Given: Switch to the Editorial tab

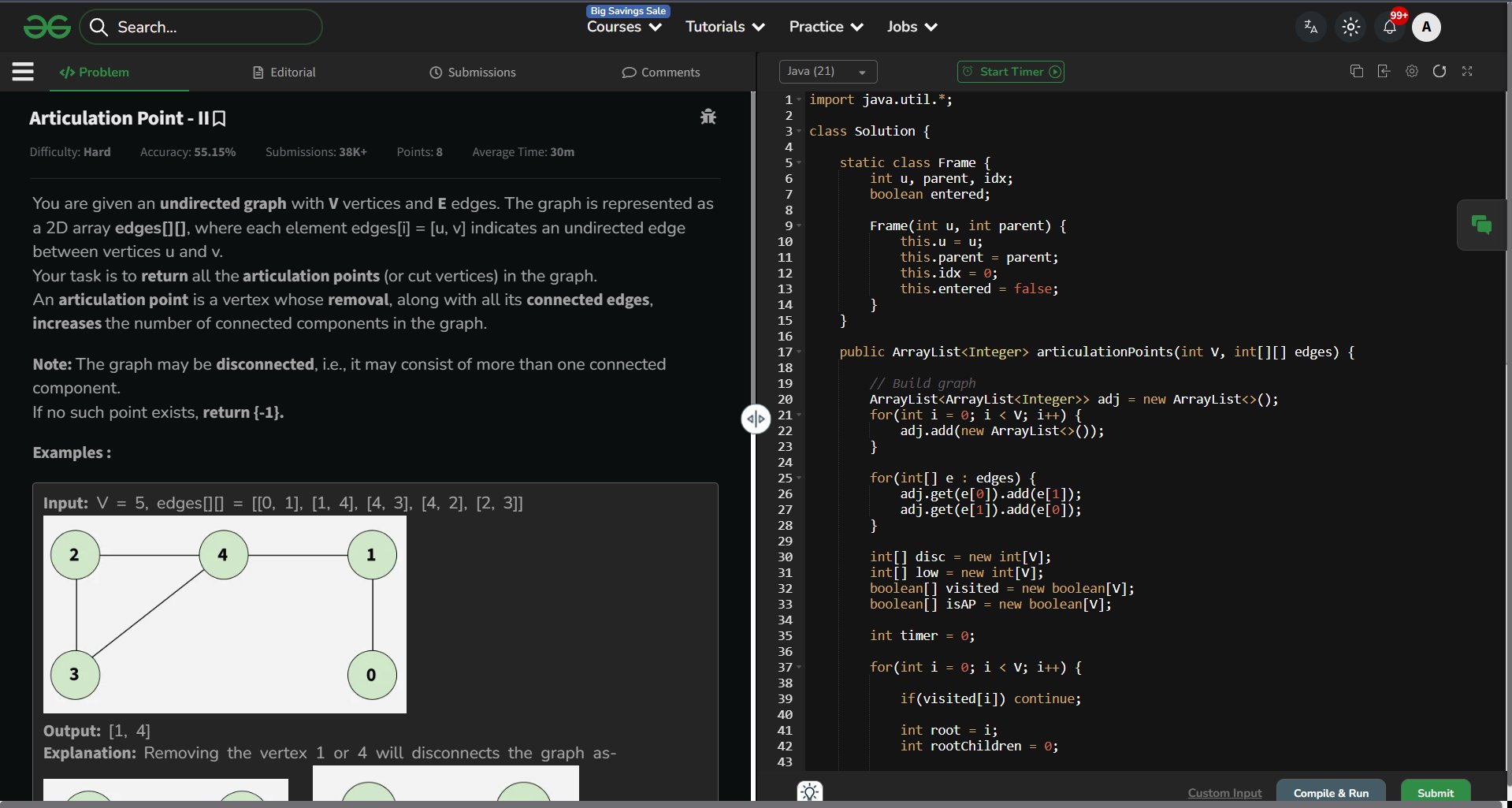Looking at the screenshot, I should [x=284, y=73].
